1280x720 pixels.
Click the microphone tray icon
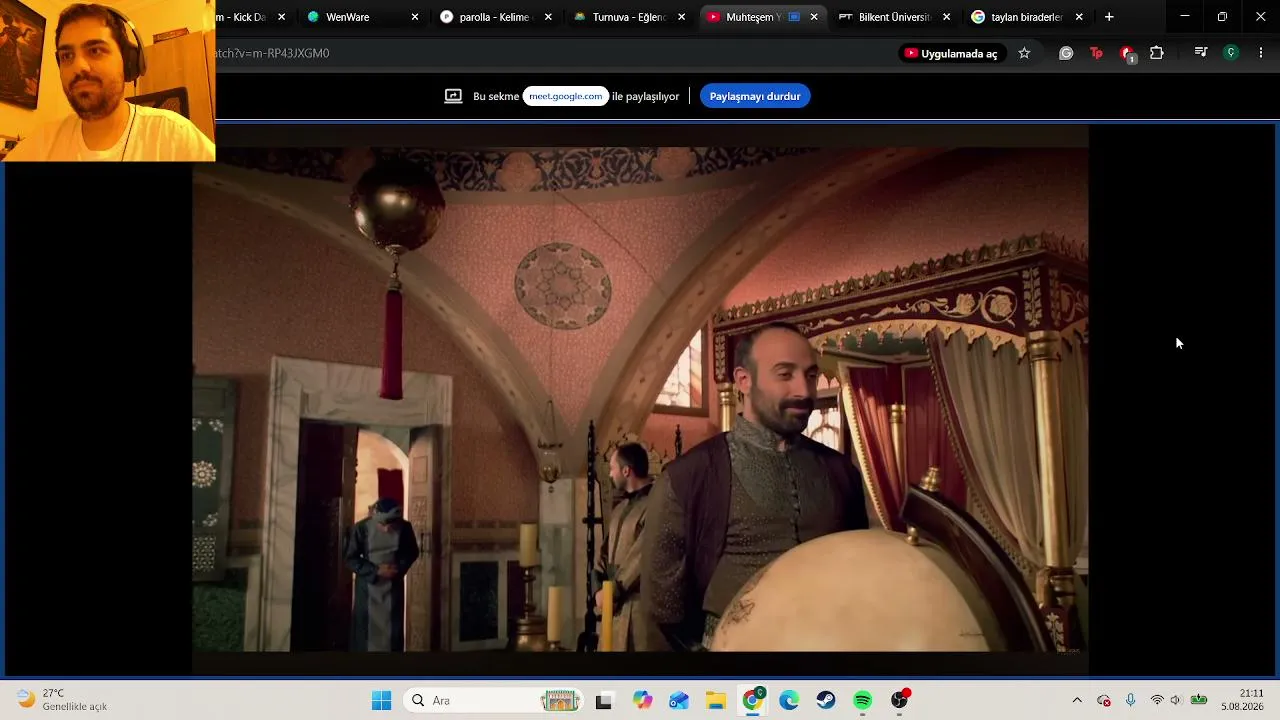point(1130,701)
